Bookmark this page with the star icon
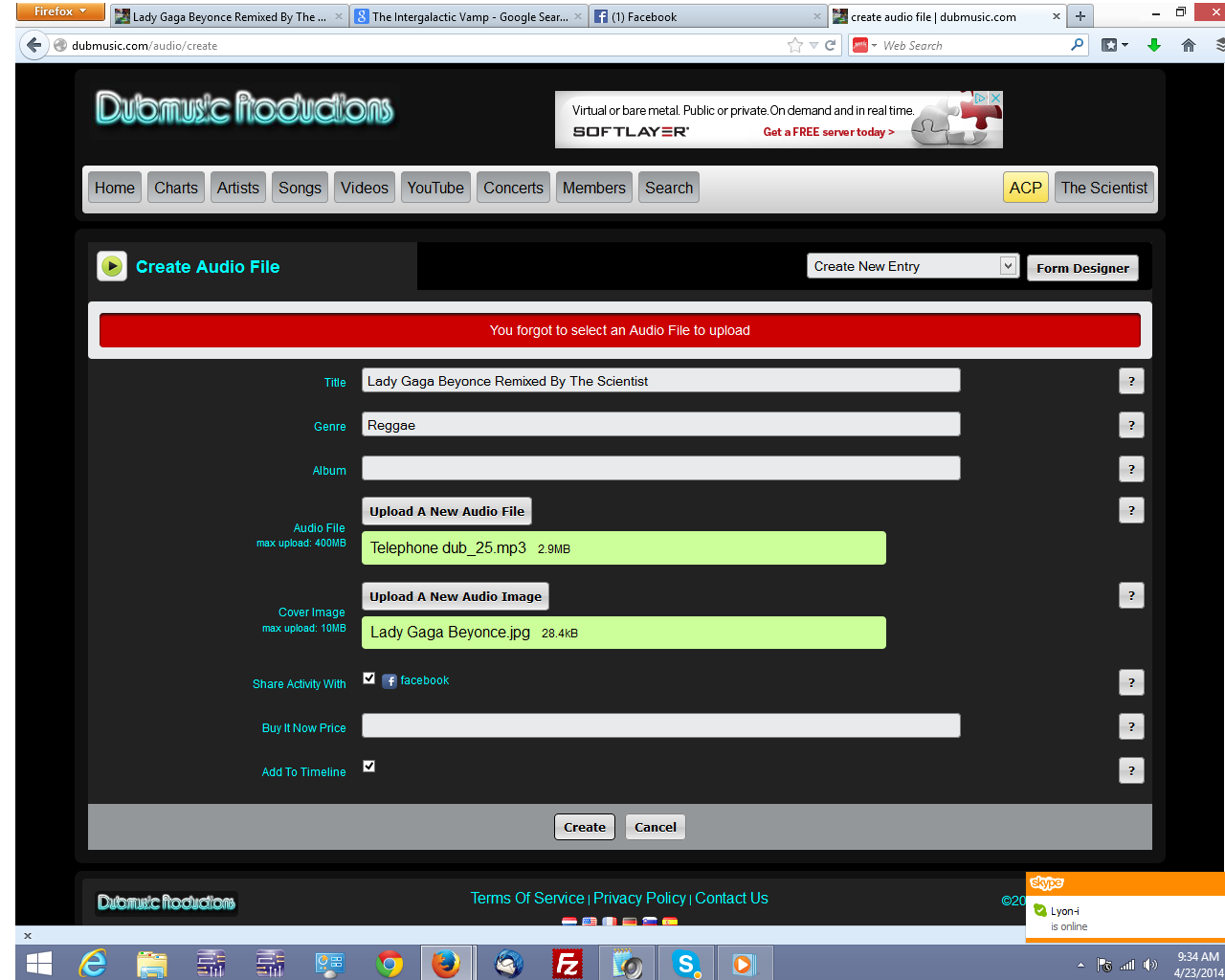The width and height of the screenshot is (1225, 980). tap(795, 45)
